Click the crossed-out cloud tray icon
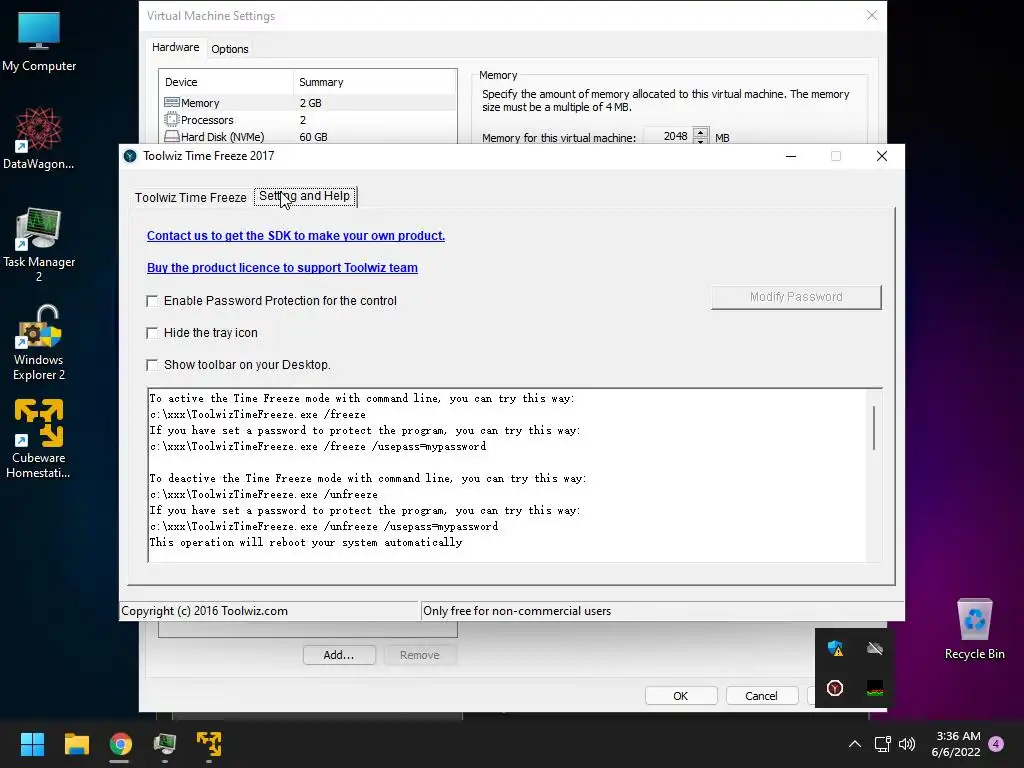Screen dimensions: 1024x768 pyautogui.click(x=874, y=648)
